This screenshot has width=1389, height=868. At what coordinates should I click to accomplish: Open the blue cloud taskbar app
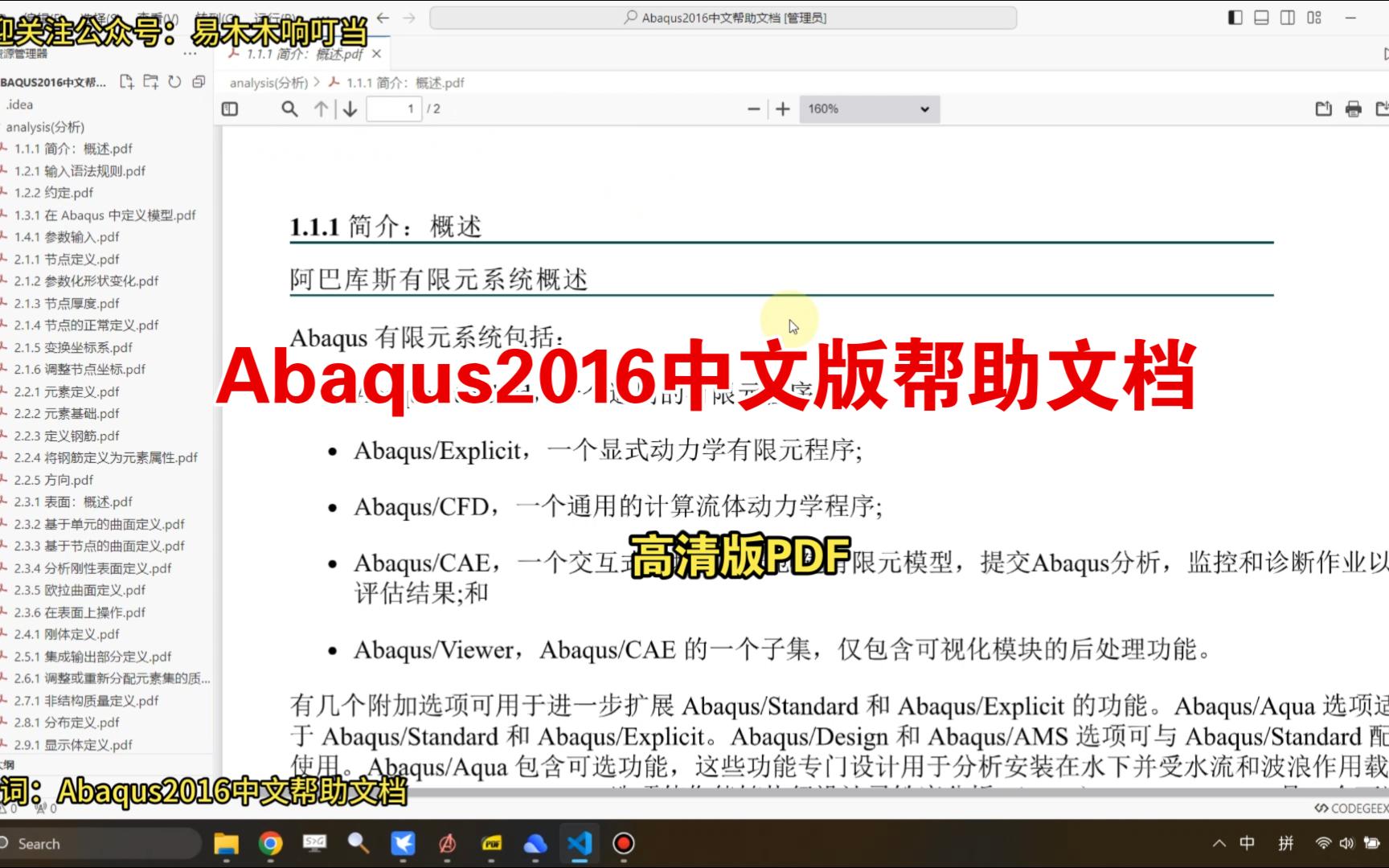535,844
